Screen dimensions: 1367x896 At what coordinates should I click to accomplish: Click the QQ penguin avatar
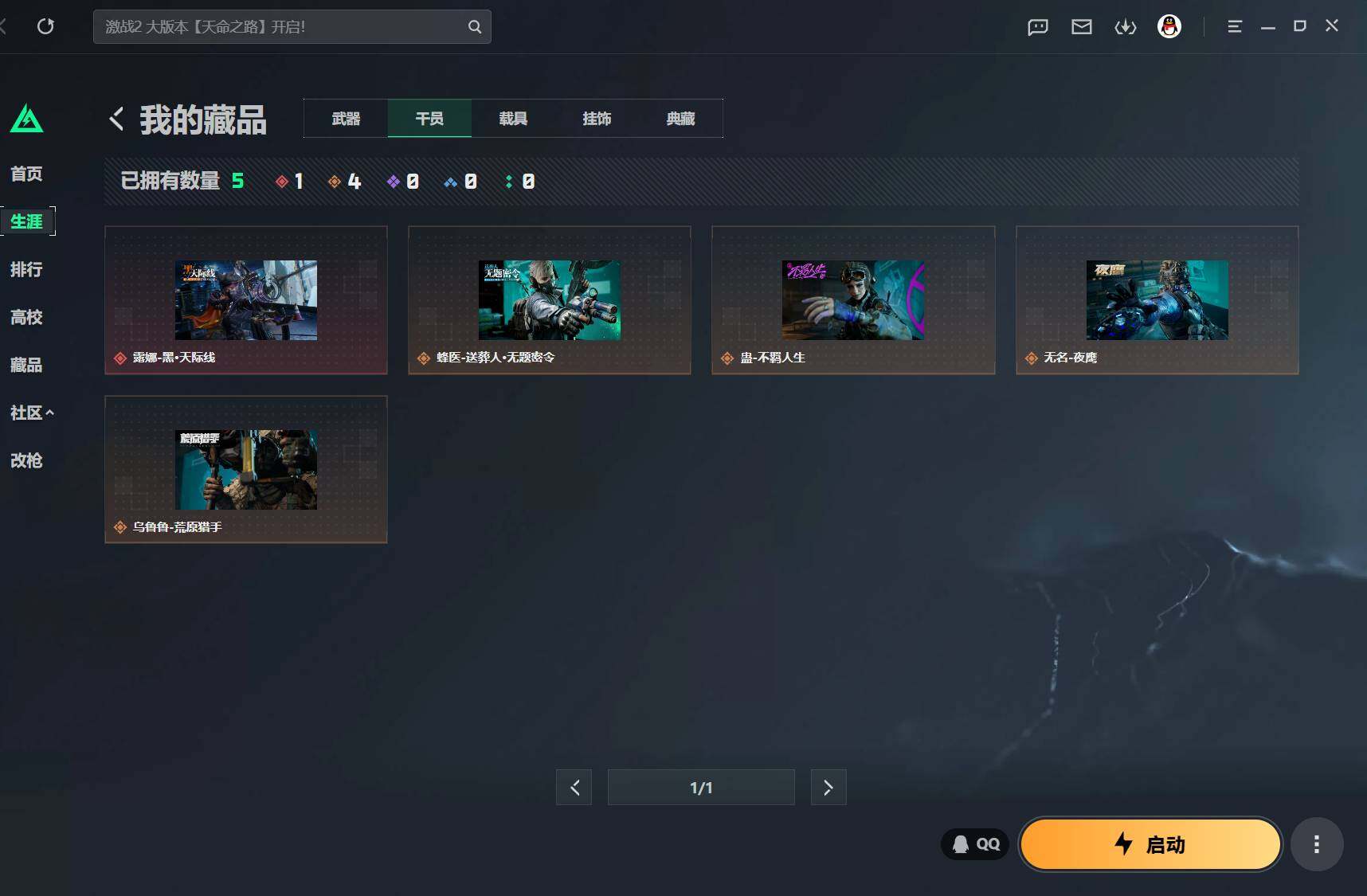pos(1169,26)
